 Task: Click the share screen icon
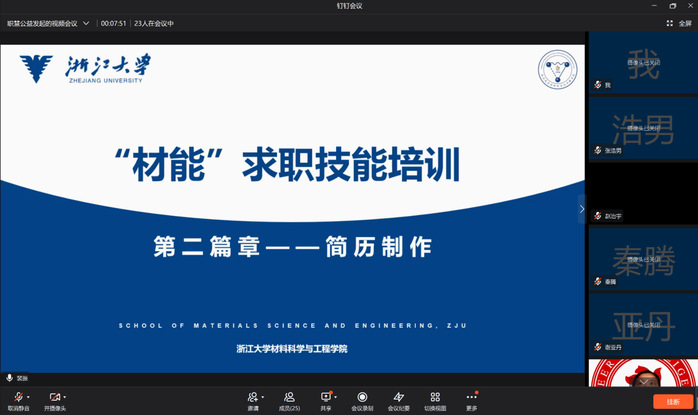(x=325, y=397)
